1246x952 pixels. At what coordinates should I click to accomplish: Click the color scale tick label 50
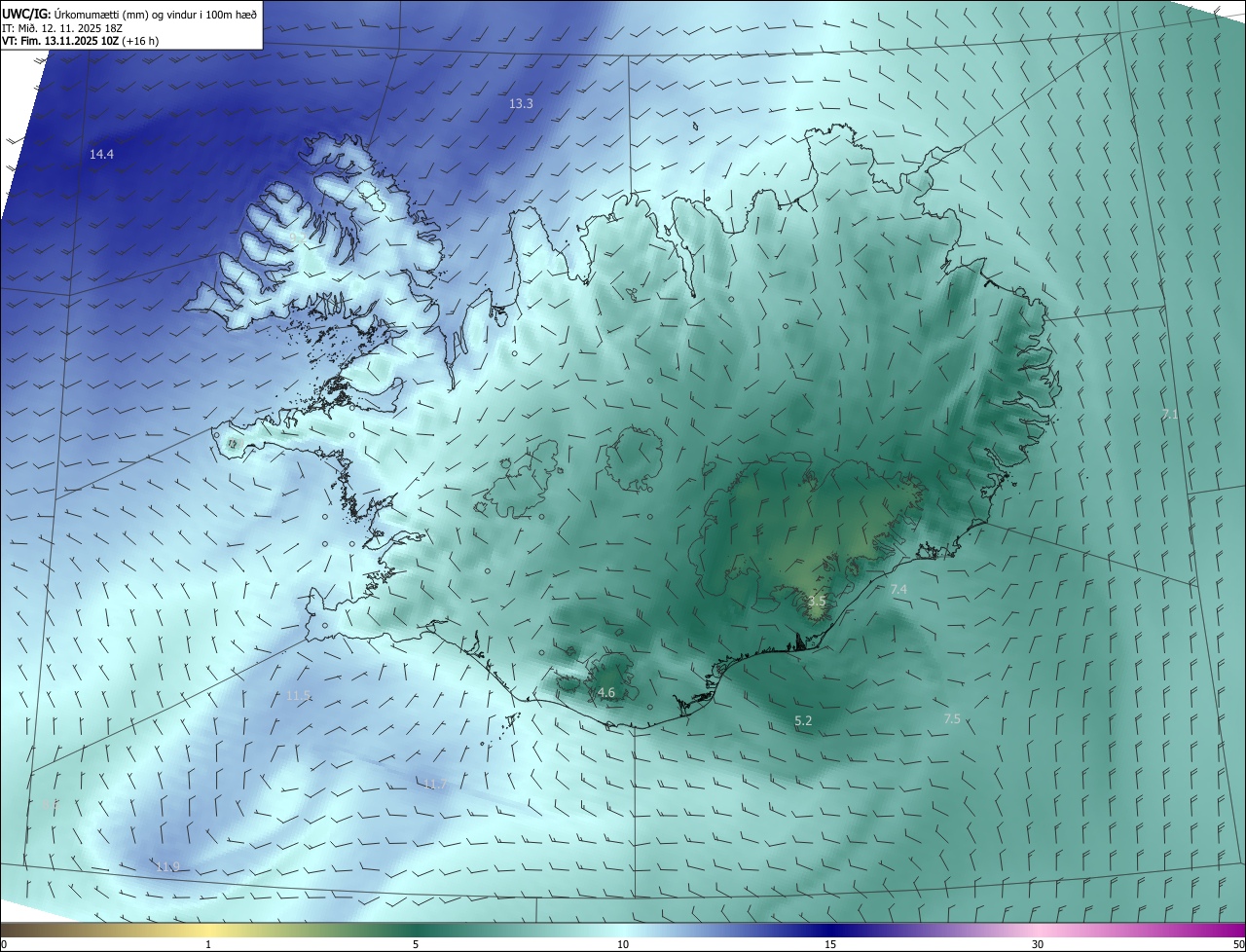1238,944
